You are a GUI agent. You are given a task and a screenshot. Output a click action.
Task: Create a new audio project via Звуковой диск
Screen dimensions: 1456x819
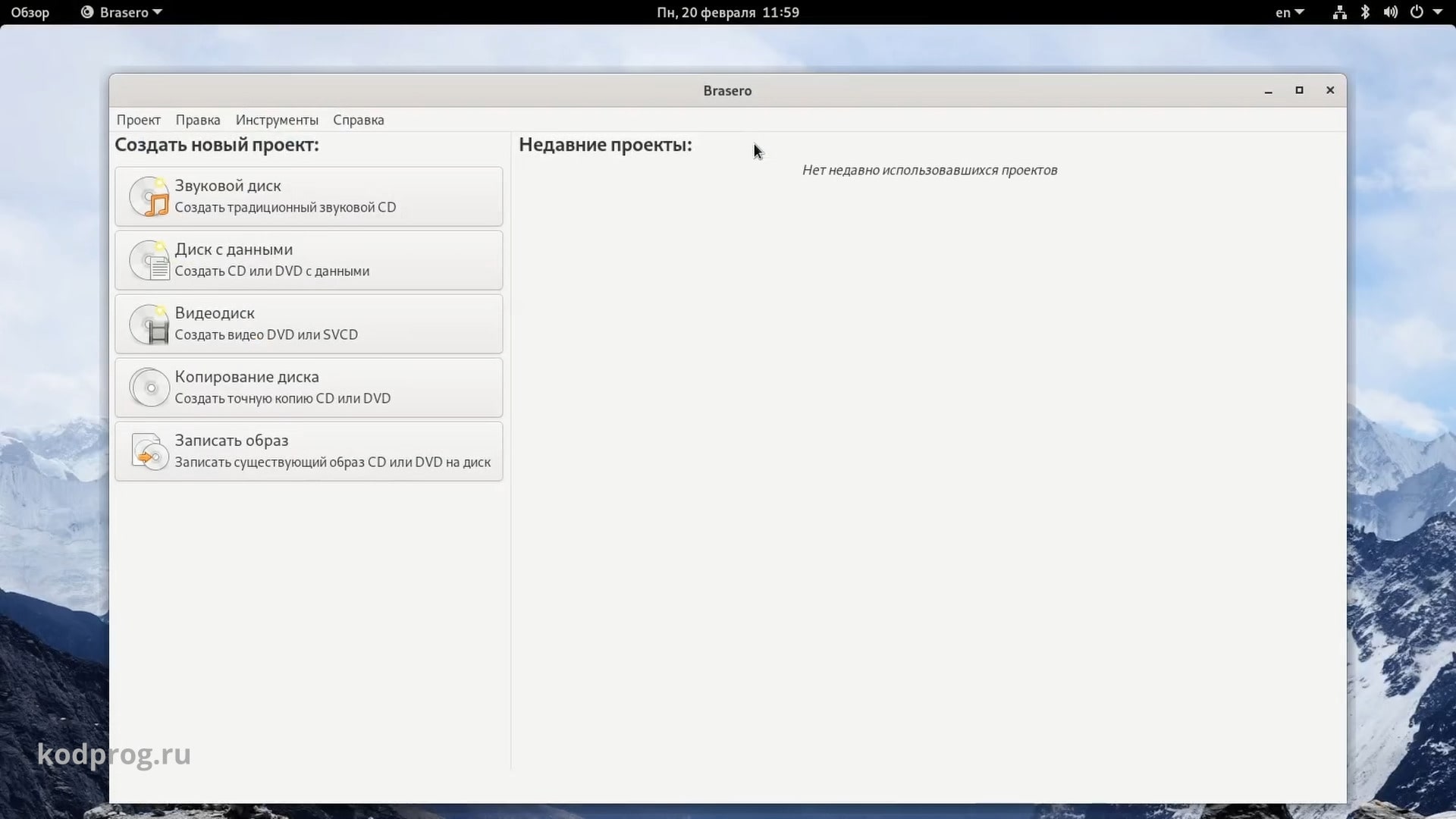pyautogui.click(x=309, y=196)
